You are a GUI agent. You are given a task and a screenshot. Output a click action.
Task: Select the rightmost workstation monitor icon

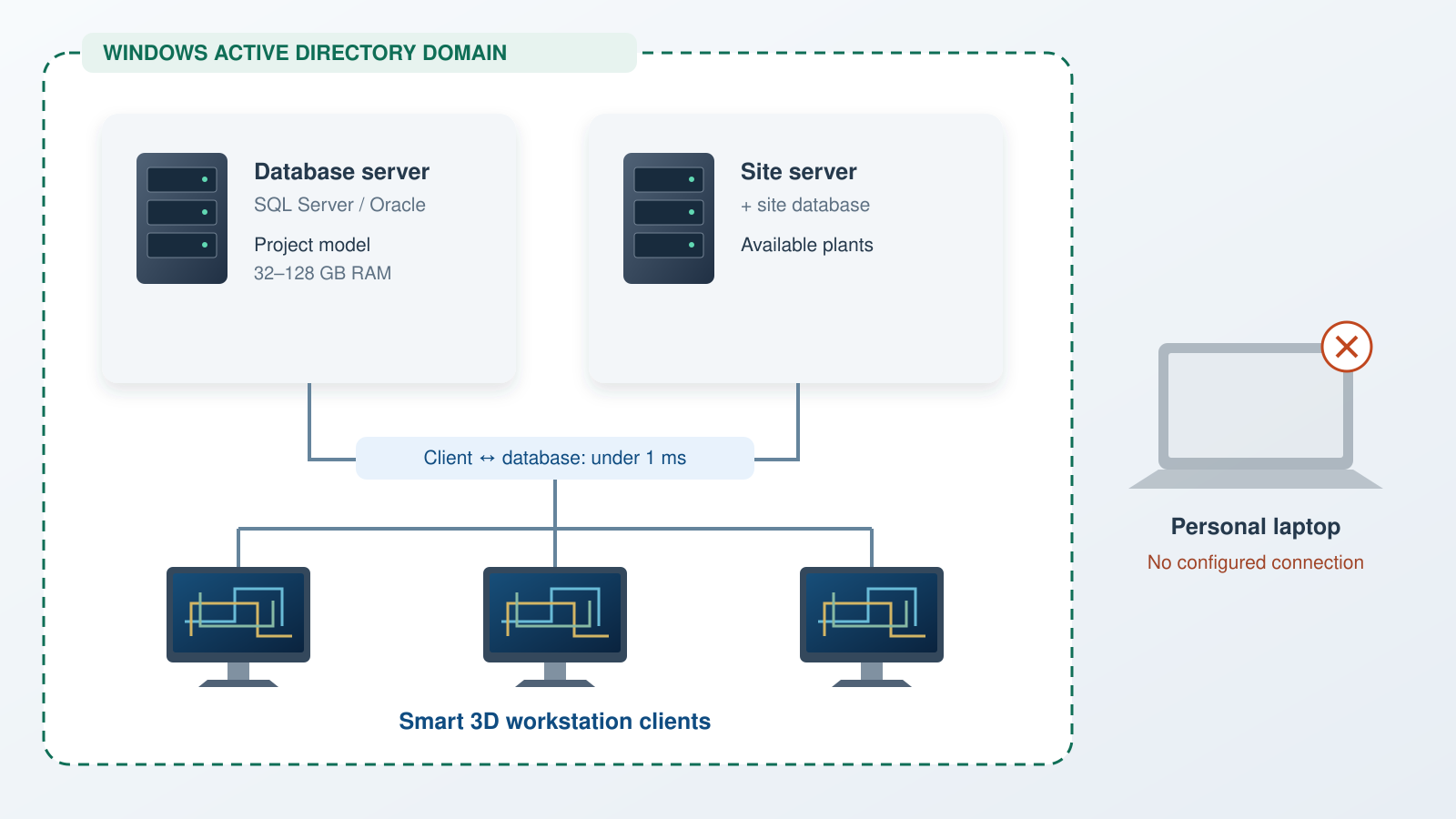pyautogui.click(x=872, y=627)
